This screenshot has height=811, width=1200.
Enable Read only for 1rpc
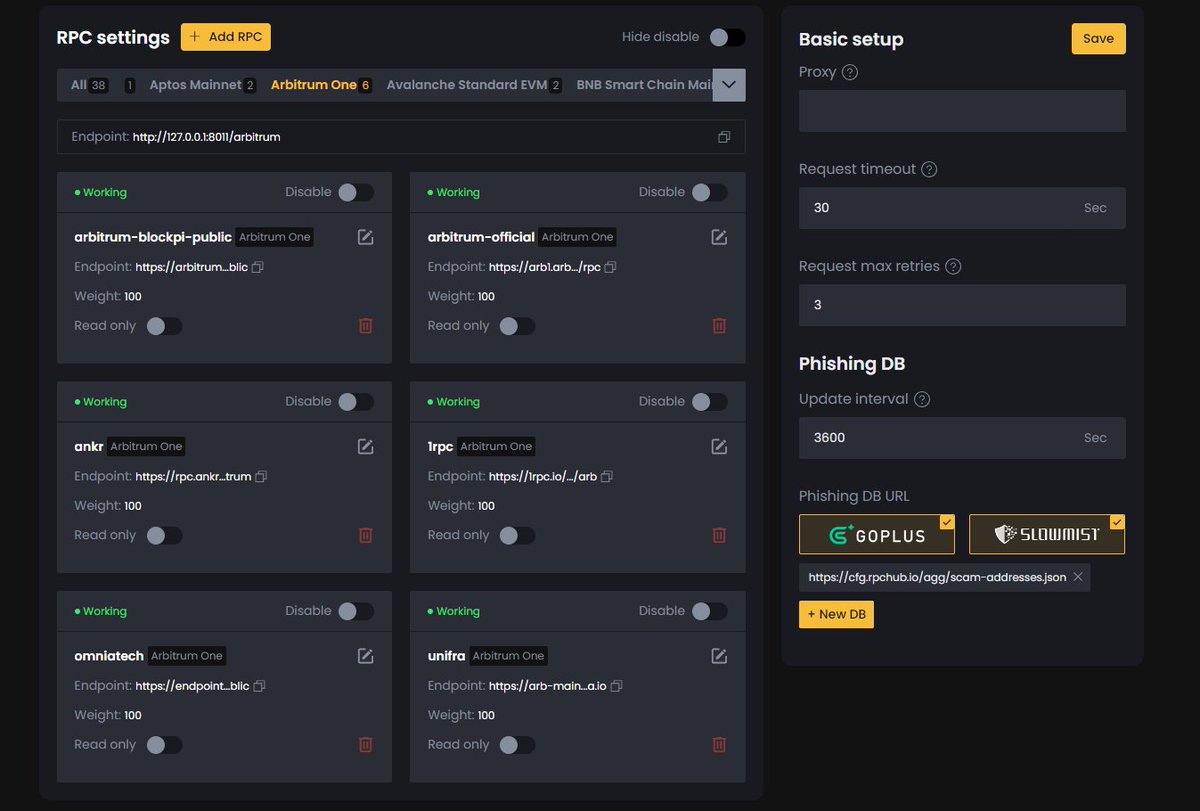[x=518, y=535]
